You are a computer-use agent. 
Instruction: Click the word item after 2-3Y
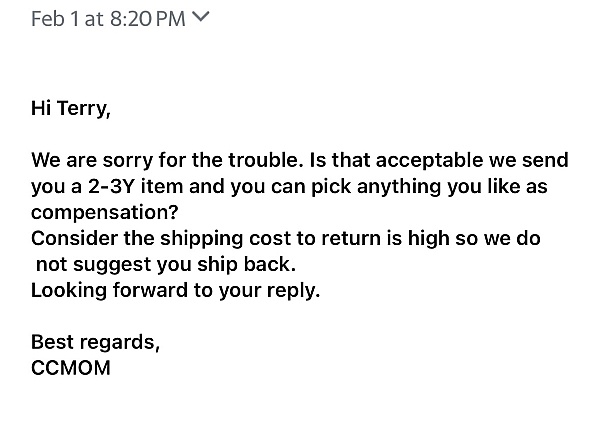pos(161,186)
